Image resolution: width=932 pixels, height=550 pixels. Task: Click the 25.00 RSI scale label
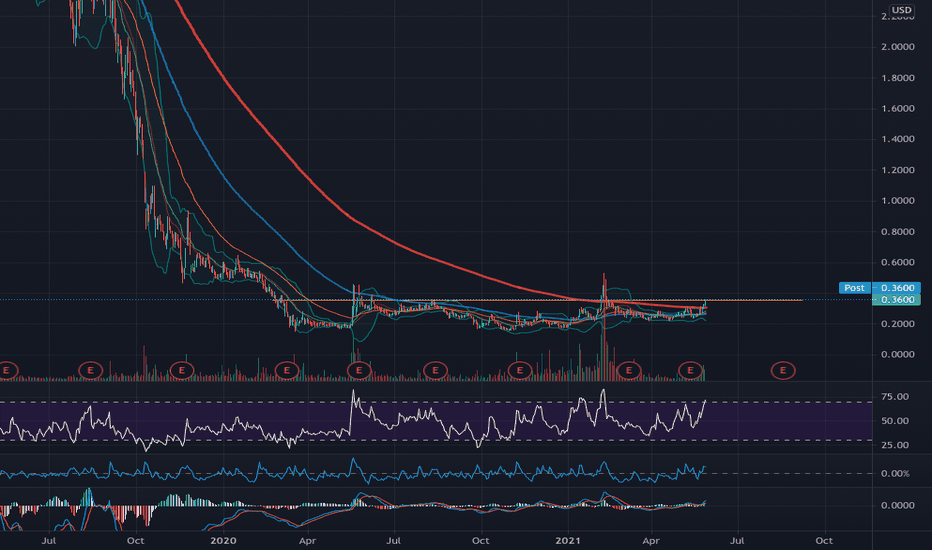pyautogui.click(x=895, y=445)
